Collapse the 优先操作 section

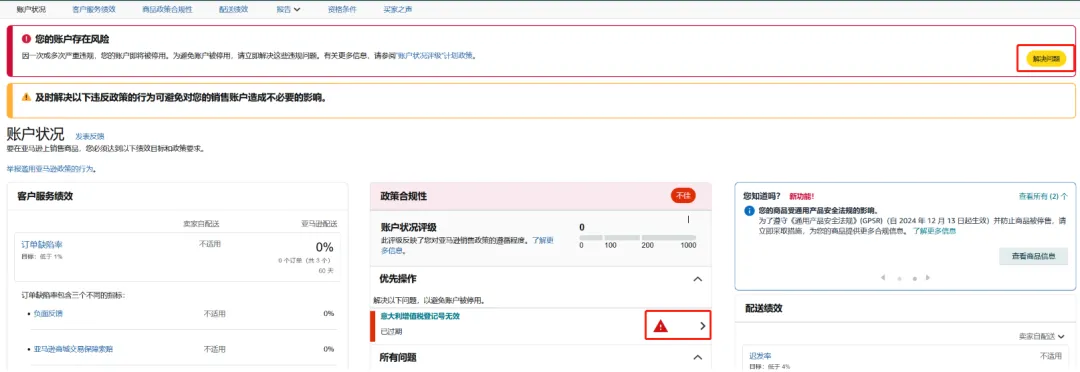pos(697,279)
